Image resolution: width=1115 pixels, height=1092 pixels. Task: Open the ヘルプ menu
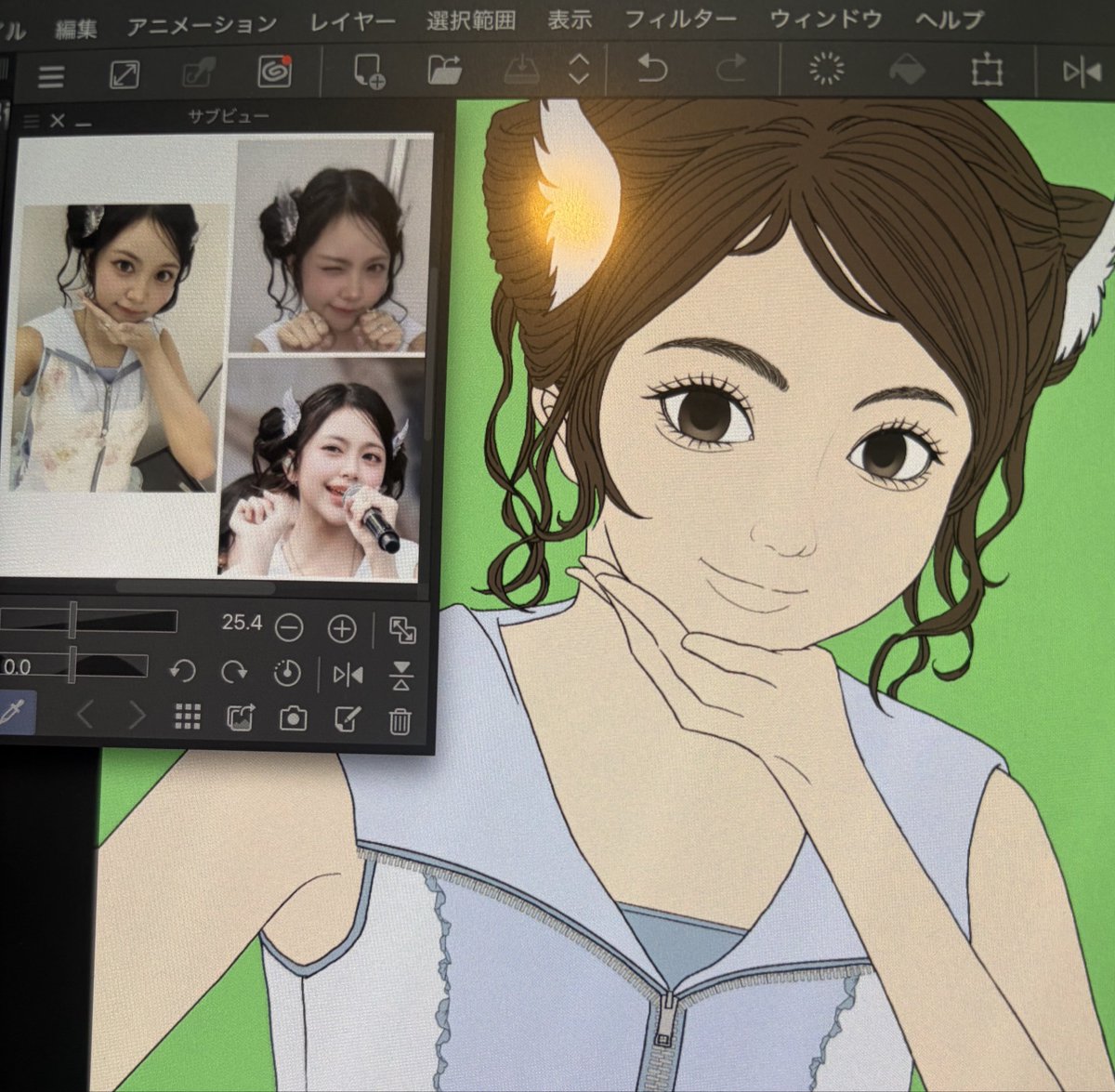(x=949, y=19)
